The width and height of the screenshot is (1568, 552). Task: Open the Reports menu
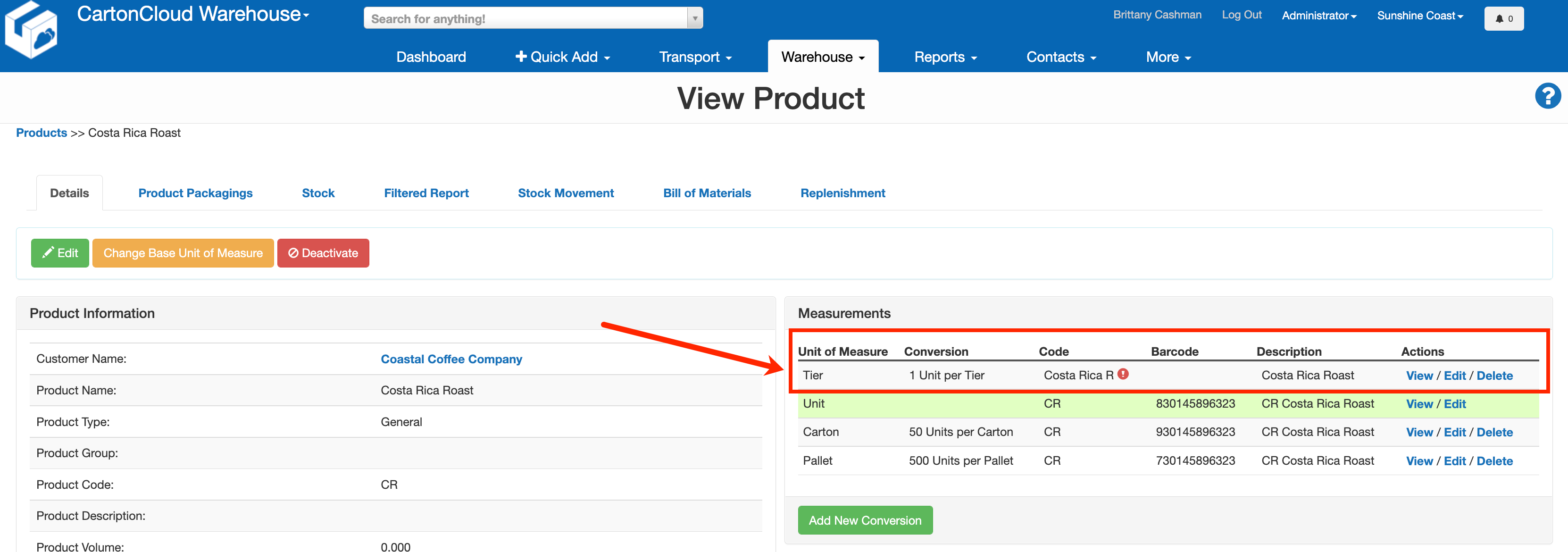[945, 57]
